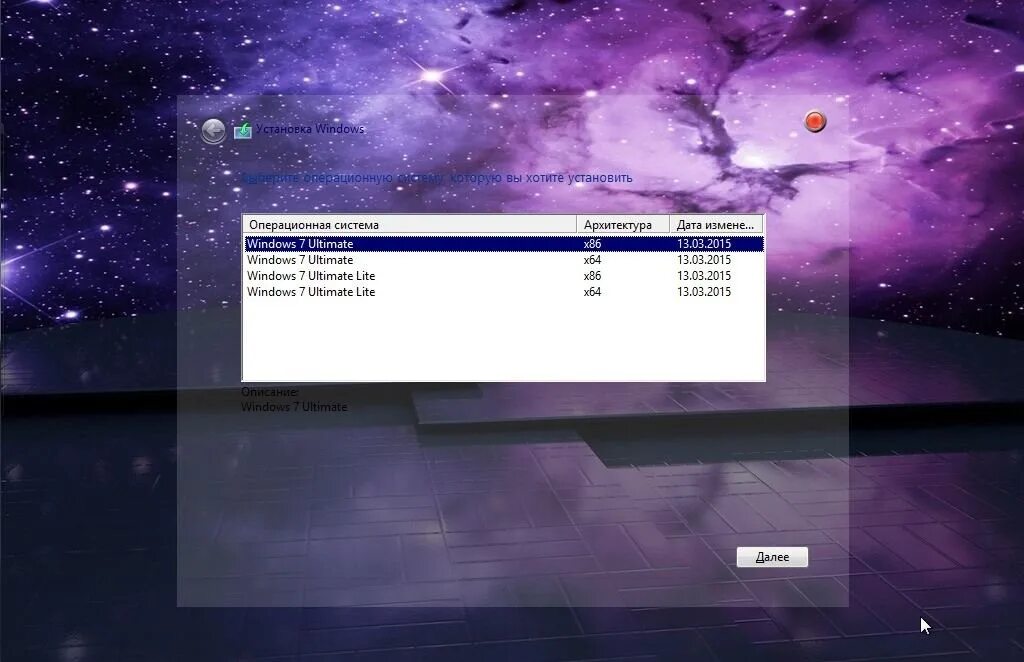The height and width of the screenshot is (662, 1024).
Task: Click the Установка Windows title text
Action: point(310,129)
